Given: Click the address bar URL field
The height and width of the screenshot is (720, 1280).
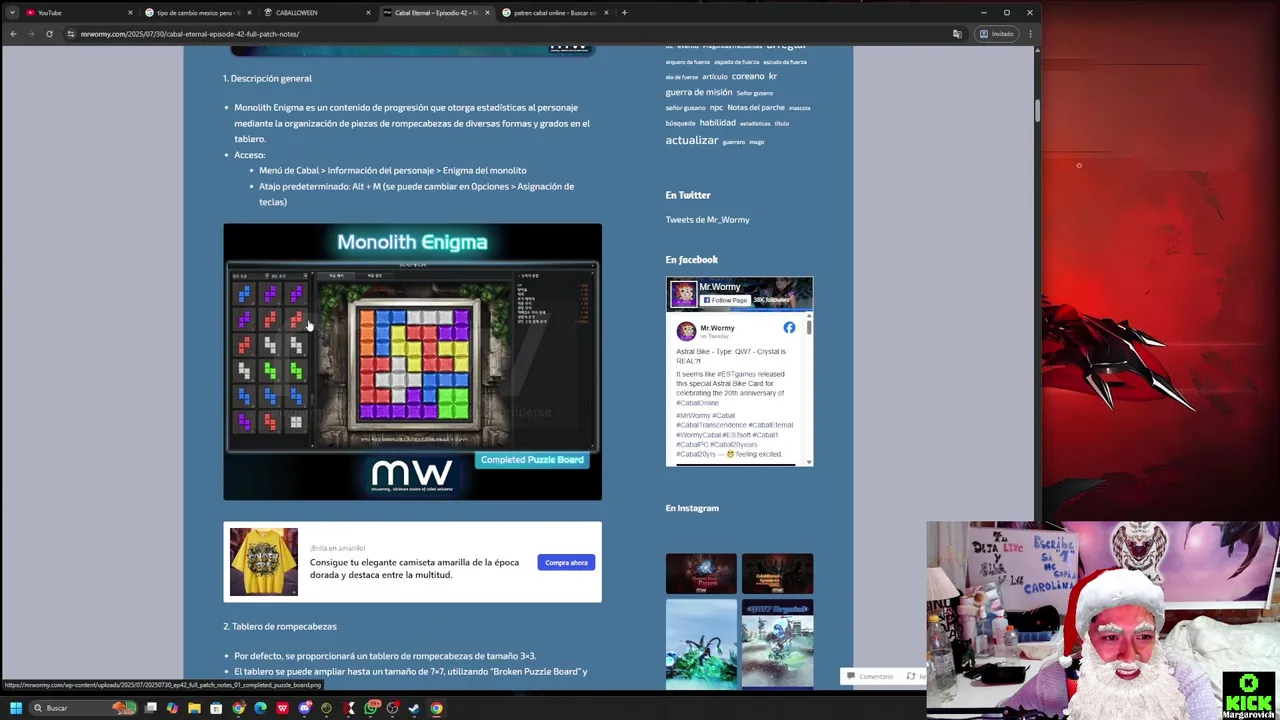Looking at the screenshot, I should (x=500, y=34).
